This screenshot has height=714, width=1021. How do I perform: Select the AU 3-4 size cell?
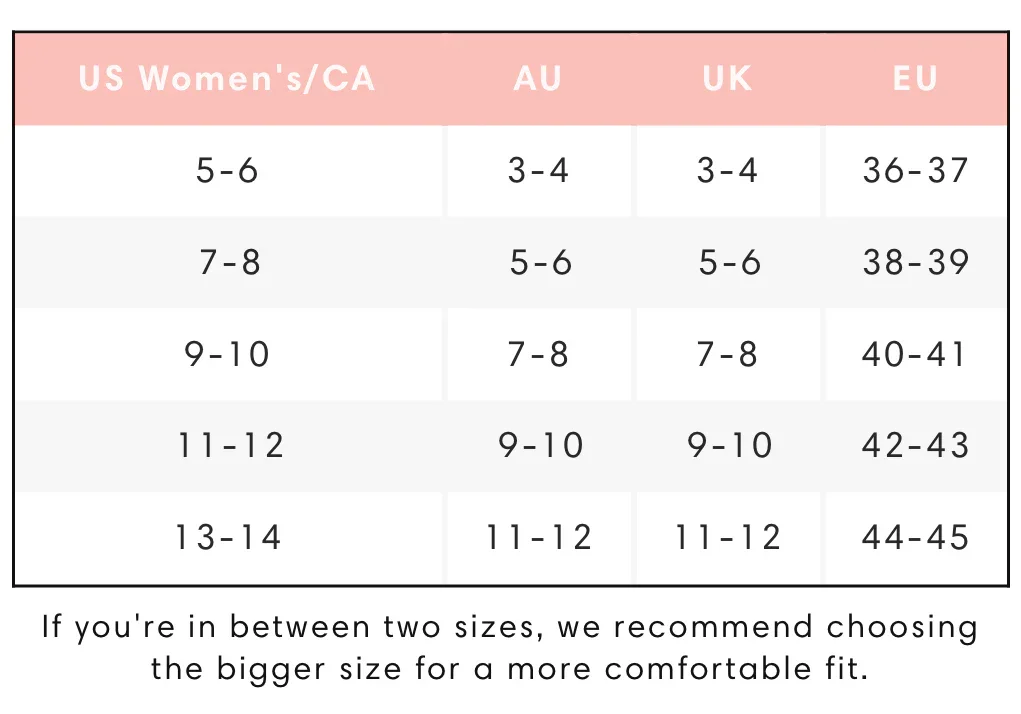click(538, 170)
